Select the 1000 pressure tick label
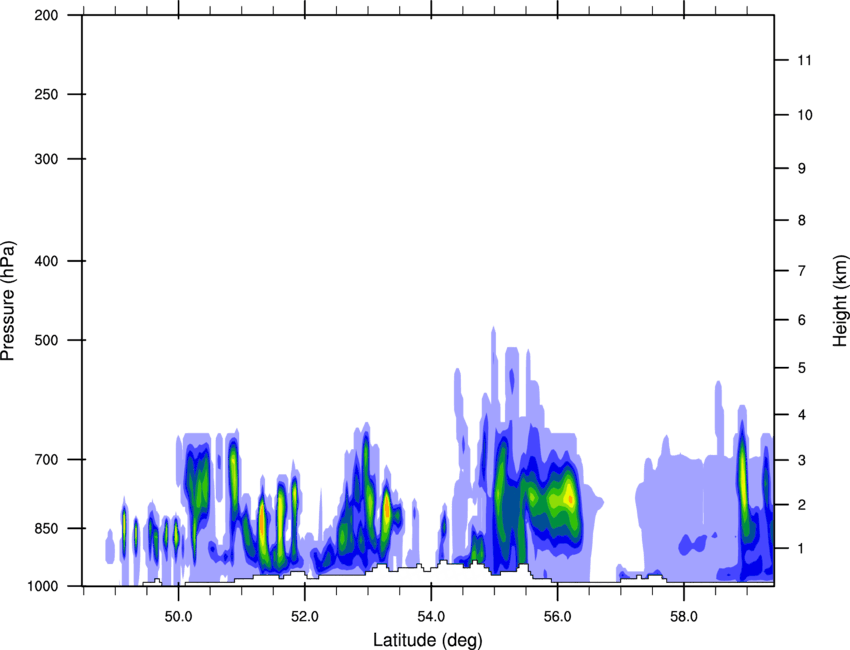 [x=42, y=586]
